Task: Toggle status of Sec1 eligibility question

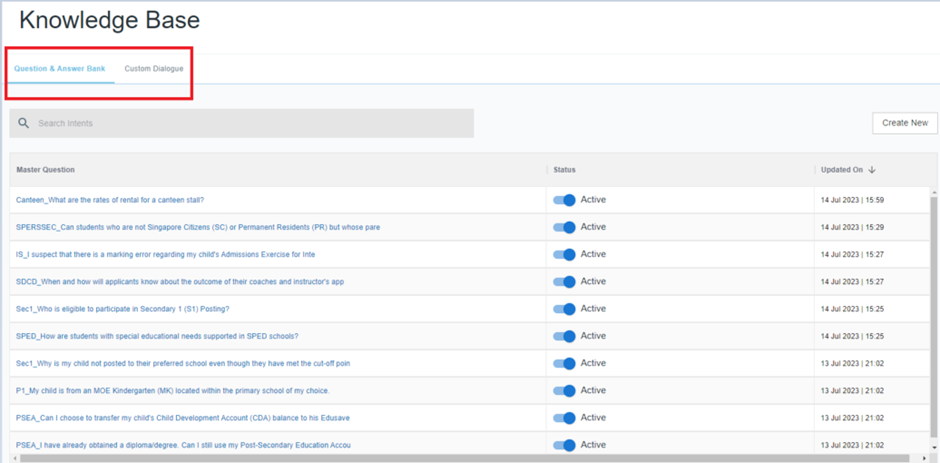Action: click(564, 309)
